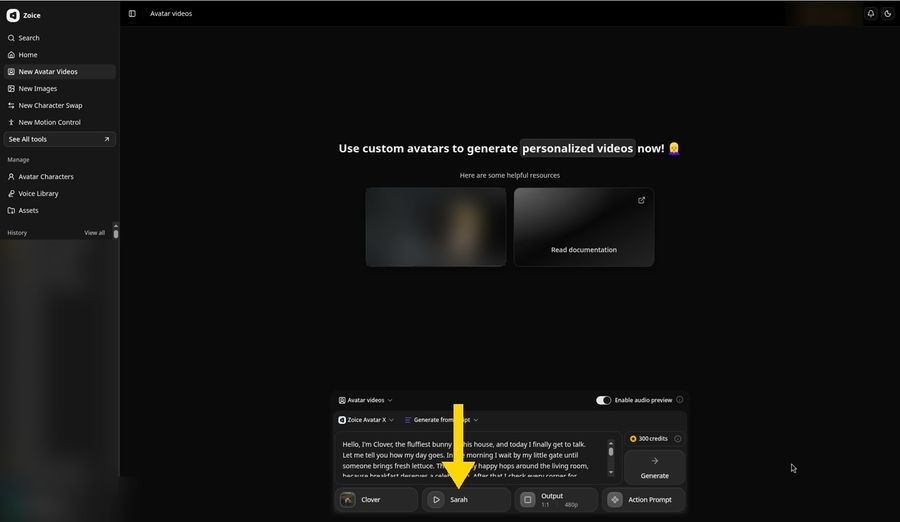Open the Read documentation card
The width and height of the screenshot is (900, 522).
pos(584,227)
